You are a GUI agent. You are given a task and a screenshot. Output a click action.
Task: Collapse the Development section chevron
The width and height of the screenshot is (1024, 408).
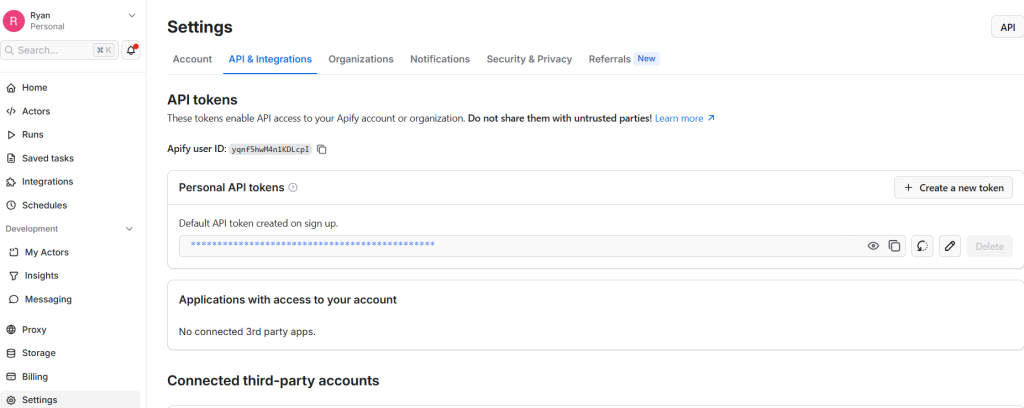[129, 229]
